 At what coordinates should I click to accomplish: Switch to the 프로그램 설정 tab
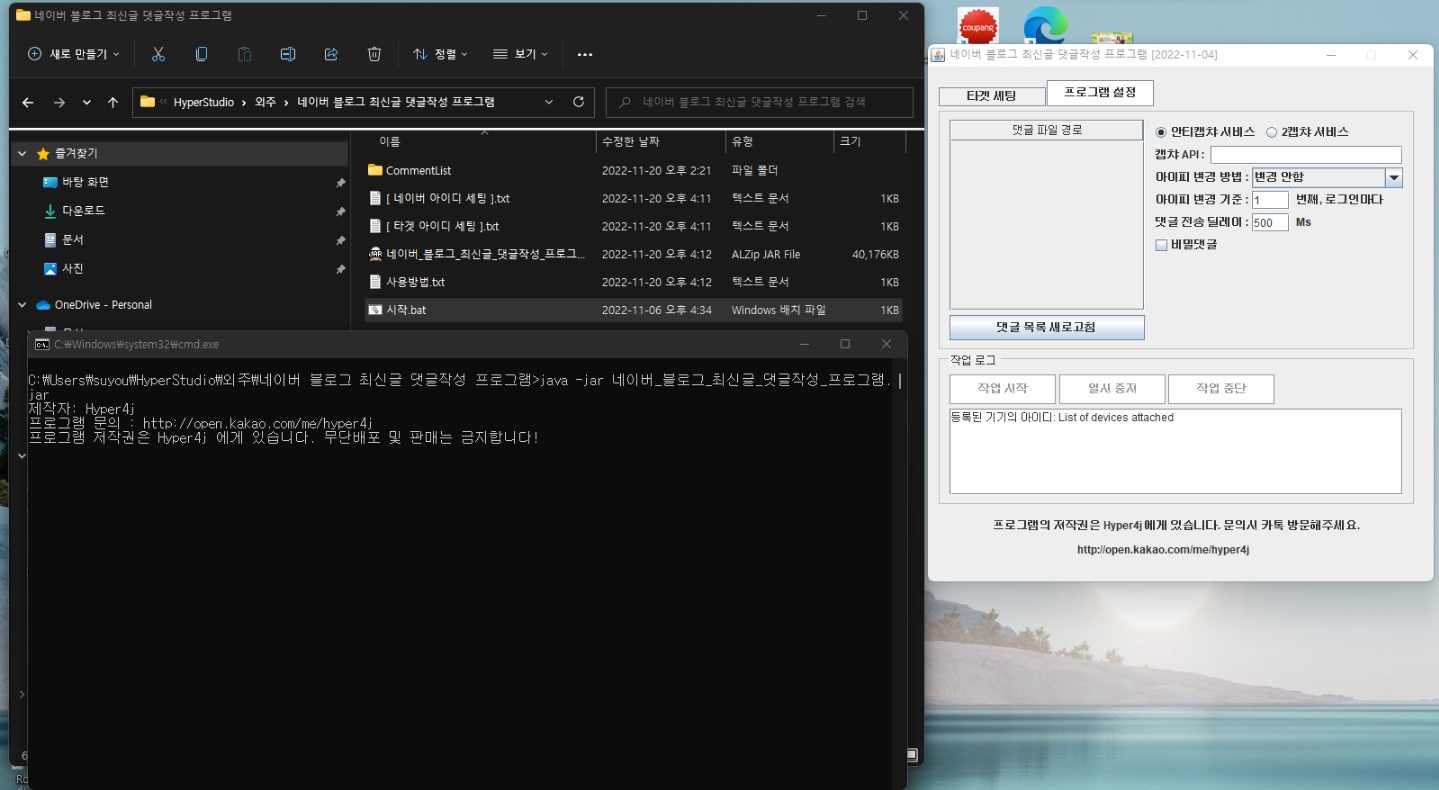[x=1100, y=92]
